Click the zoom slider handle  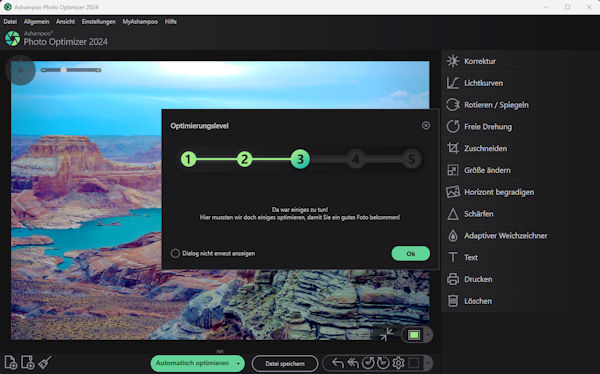[64, 70]
